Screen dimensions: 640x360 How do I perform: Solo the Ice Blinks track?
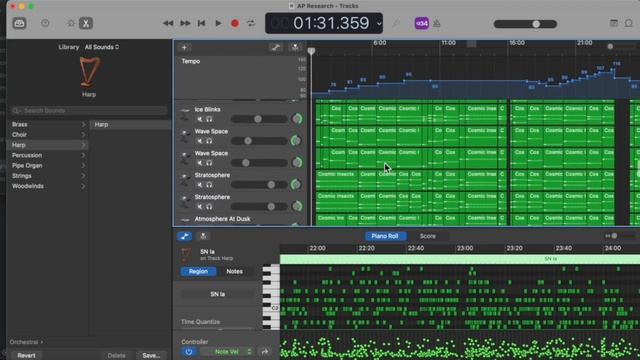coord(209,119)
